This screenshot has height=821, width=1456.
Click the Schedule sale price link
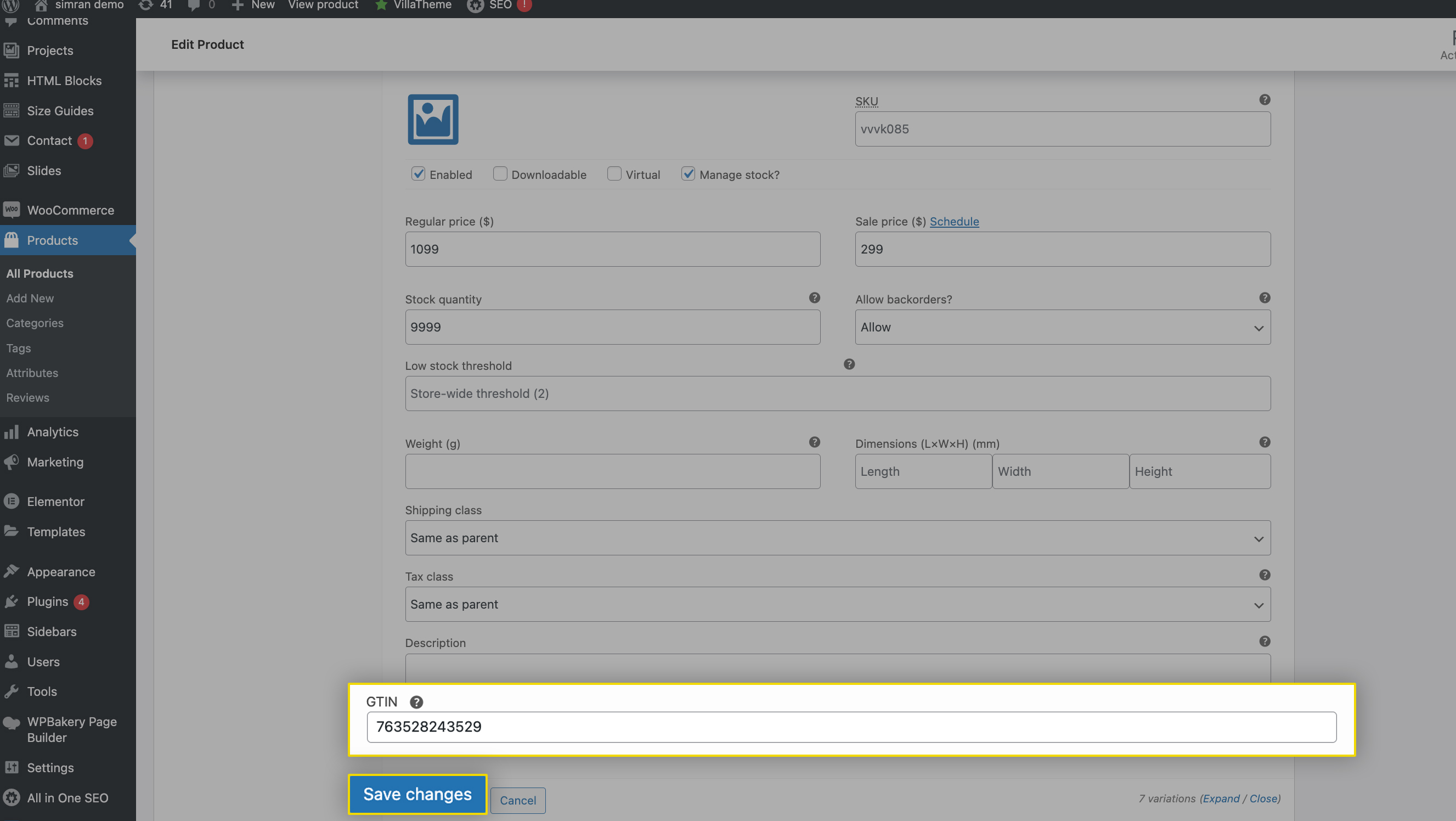tap(954, 222)
